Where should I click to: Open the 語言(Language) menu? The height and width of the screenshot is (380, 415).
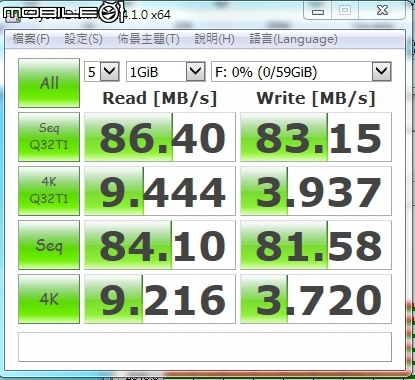pos(293,39)
